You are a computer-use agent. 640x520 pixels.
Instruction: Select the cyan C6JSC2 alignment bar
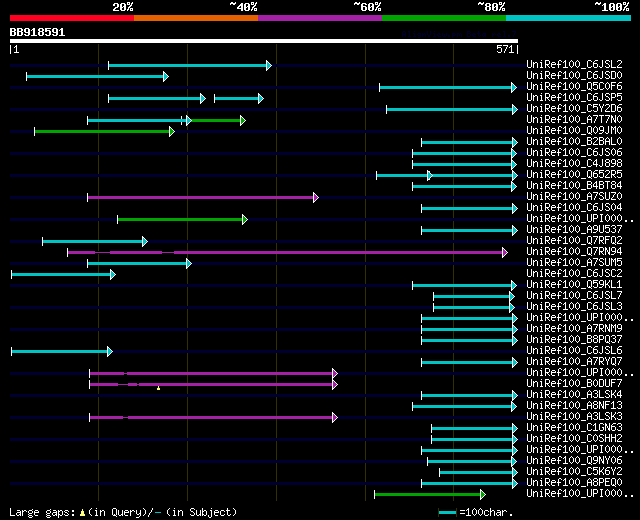pyautogui.click(x=63, y=274)
